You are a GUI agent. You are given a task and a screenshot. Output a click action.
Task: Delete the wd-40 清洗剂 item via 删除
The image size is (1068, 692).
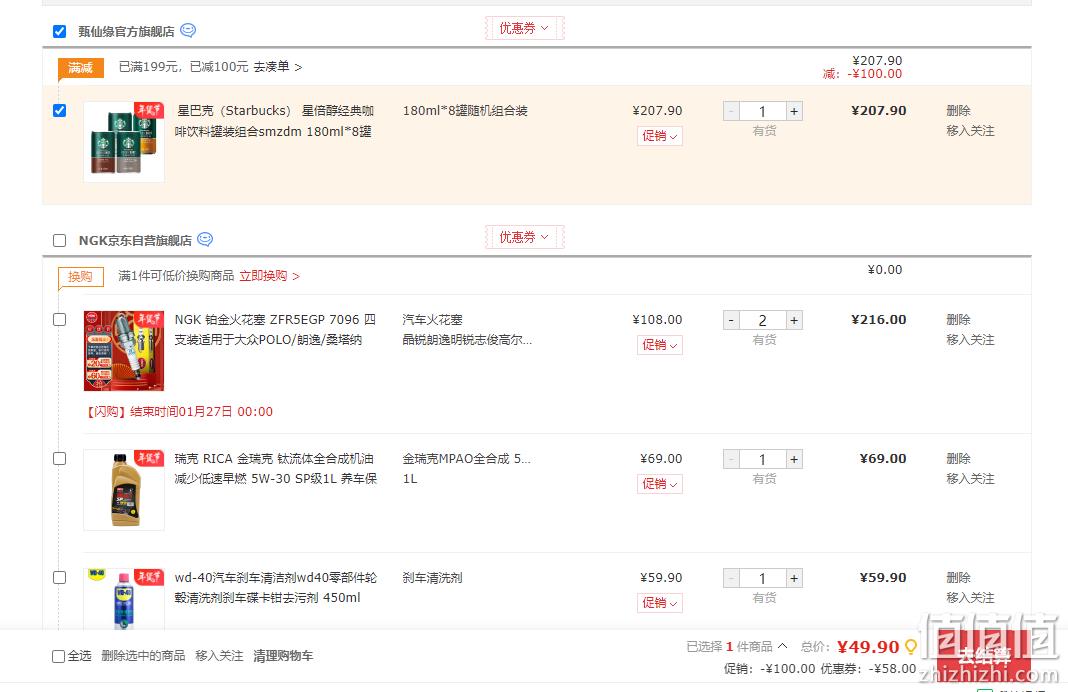[958, 578]
